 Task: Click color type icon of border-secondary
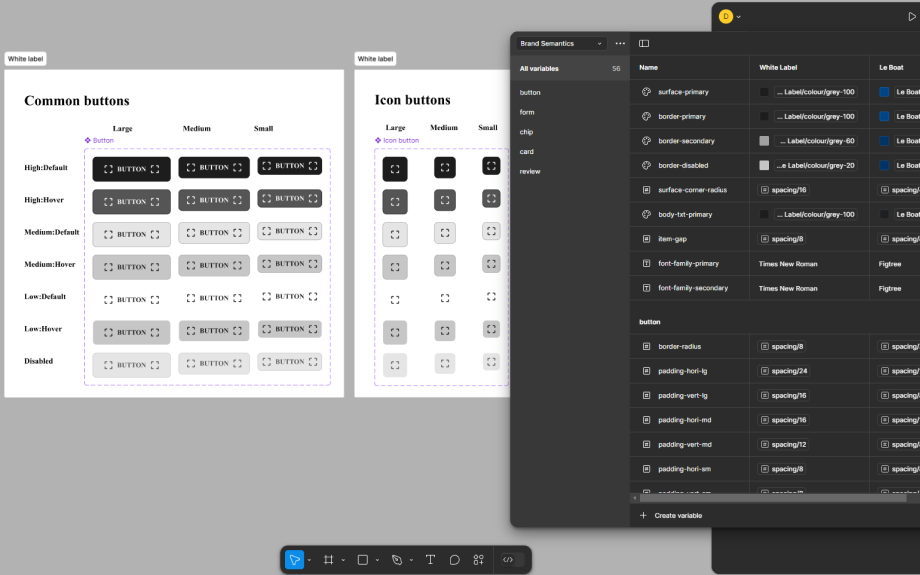point(646,141)
